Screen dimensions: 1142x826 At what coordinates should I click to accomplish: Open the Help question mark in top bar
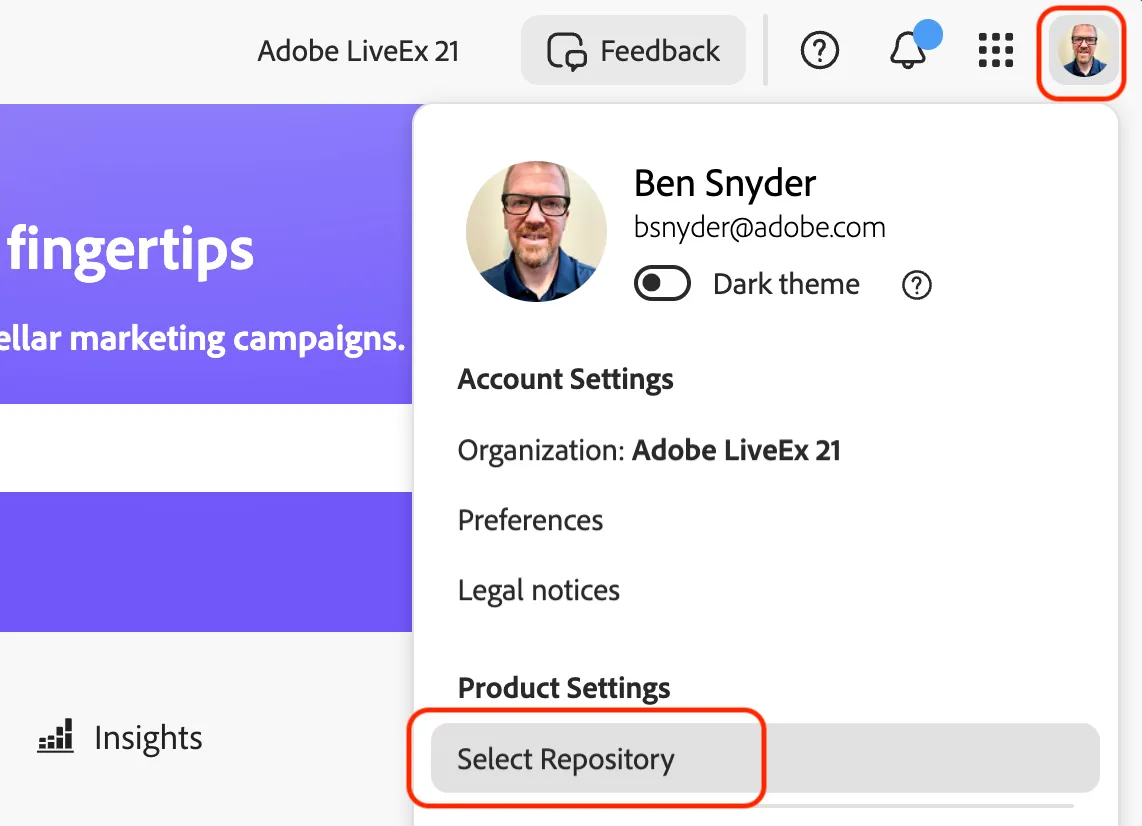point(819,51)
